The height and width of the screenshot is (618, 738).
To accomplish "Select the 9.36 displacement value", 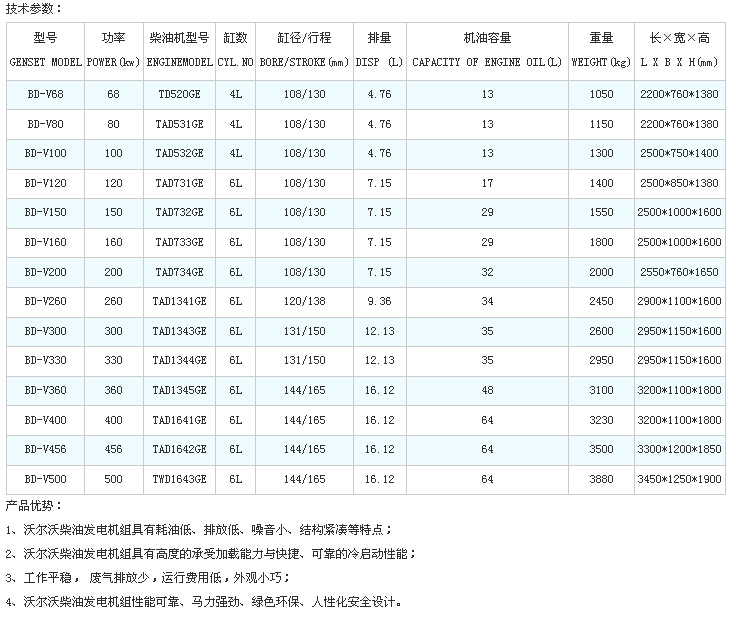I will click(x=379, y=302).
